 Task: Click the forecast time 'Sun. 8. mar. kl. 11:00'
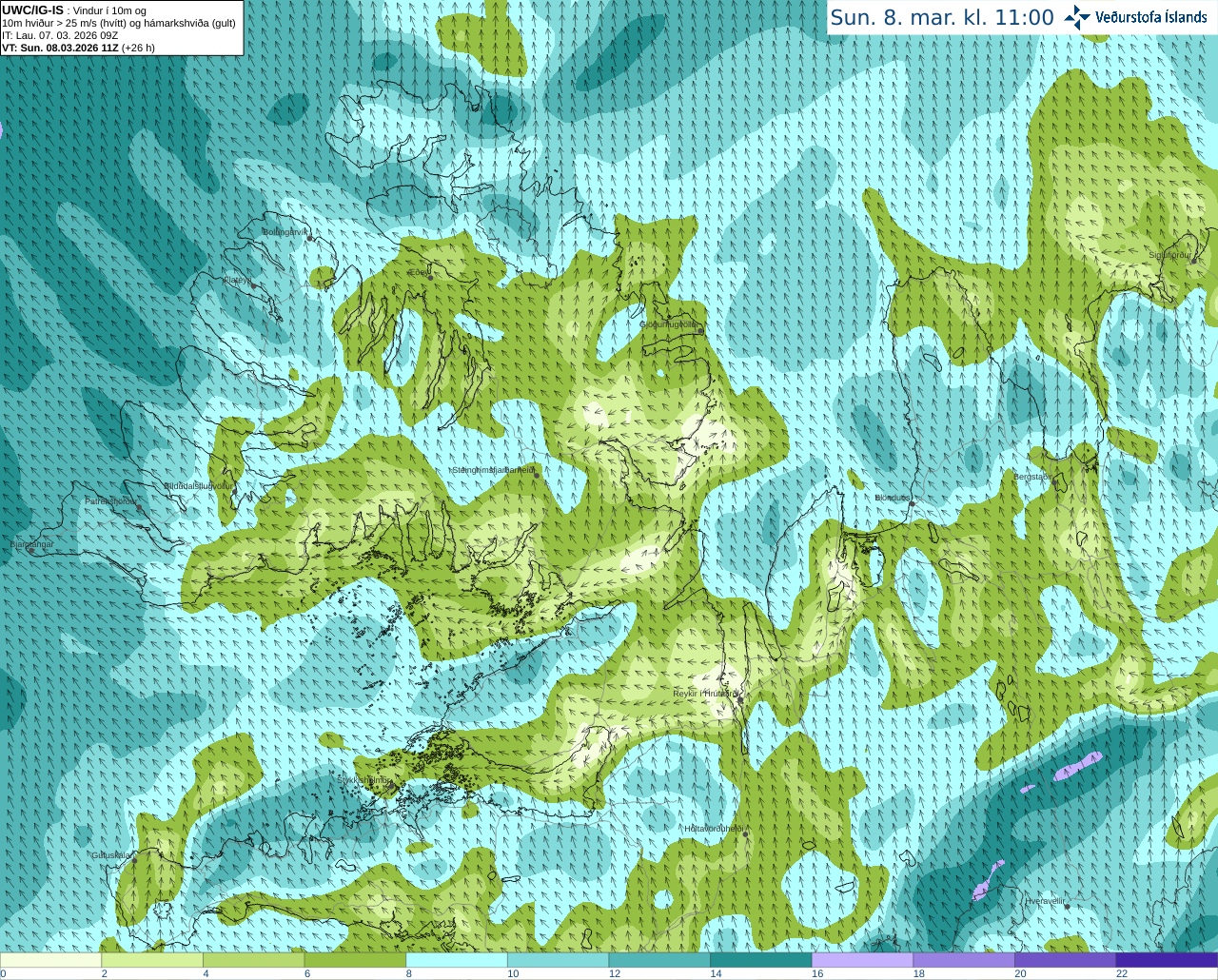coord(942,17)
